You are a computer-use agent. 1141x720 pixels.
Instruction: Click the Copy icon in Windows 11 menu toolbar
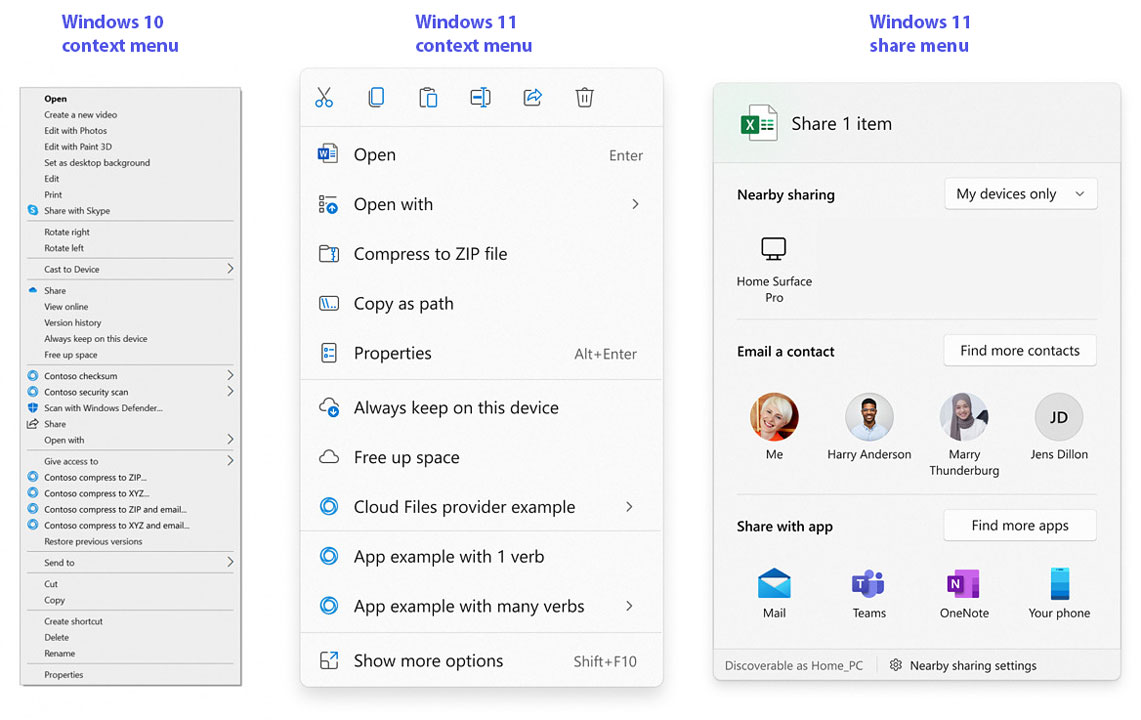point(376,98)
